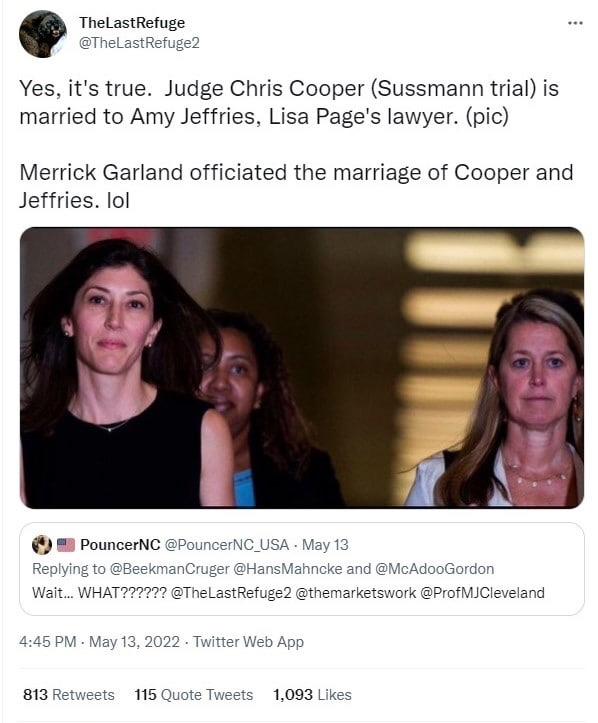Click TheLastRefuge profile avatar
Viewport: 598px width, 723px height.
pos(42,34)
